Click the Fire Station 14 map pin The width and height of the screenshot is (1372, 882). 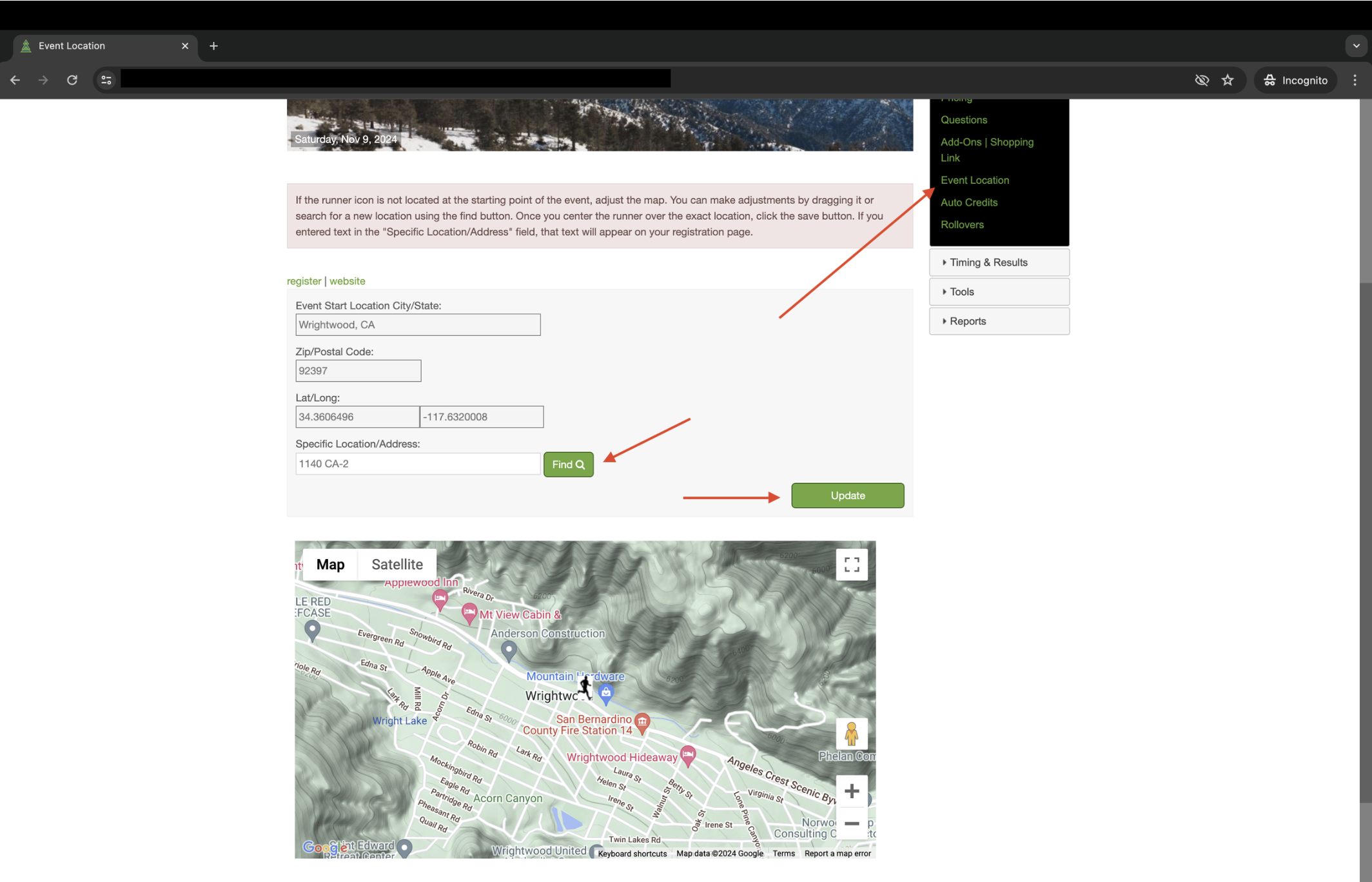(642, 723)
